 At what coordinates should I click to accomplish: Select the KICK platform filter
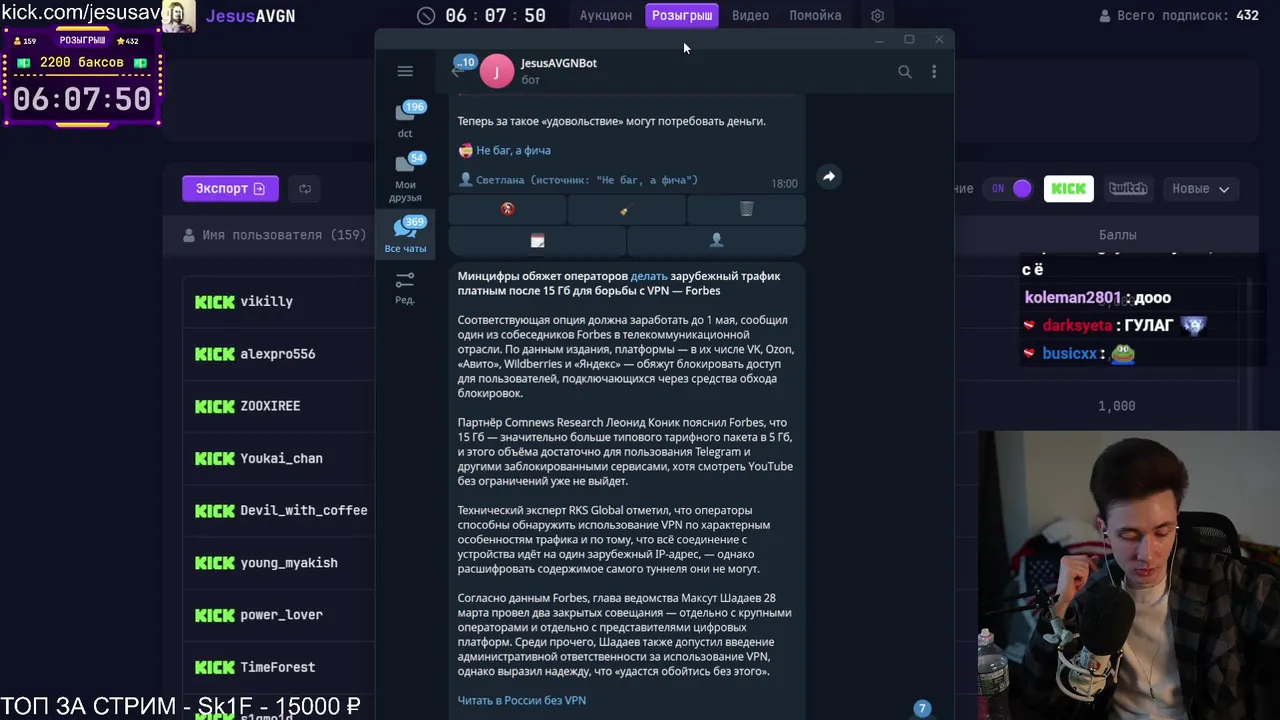[x=1068, y=188]
